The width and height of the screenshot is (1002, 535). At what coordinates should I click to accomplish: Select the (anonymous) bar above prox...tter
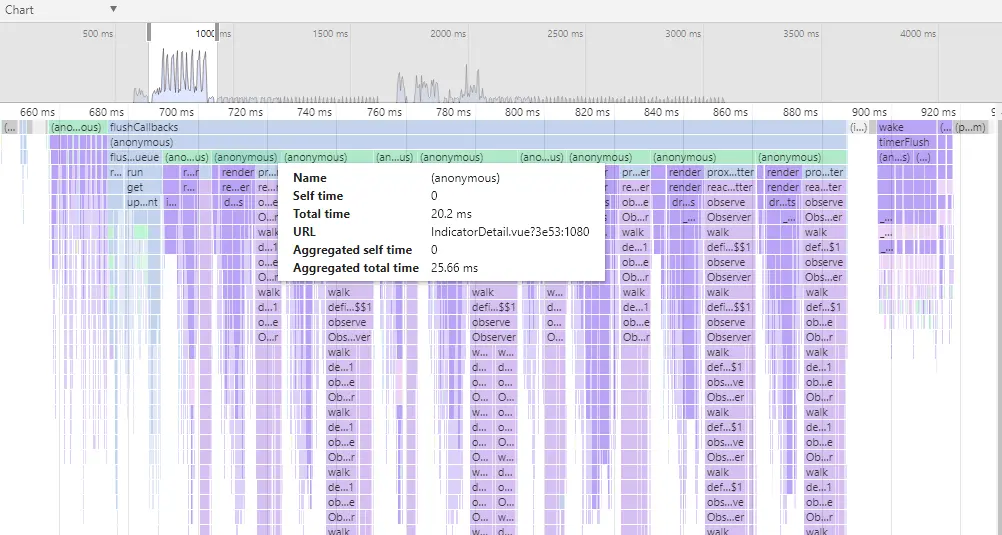click(703, 157)
